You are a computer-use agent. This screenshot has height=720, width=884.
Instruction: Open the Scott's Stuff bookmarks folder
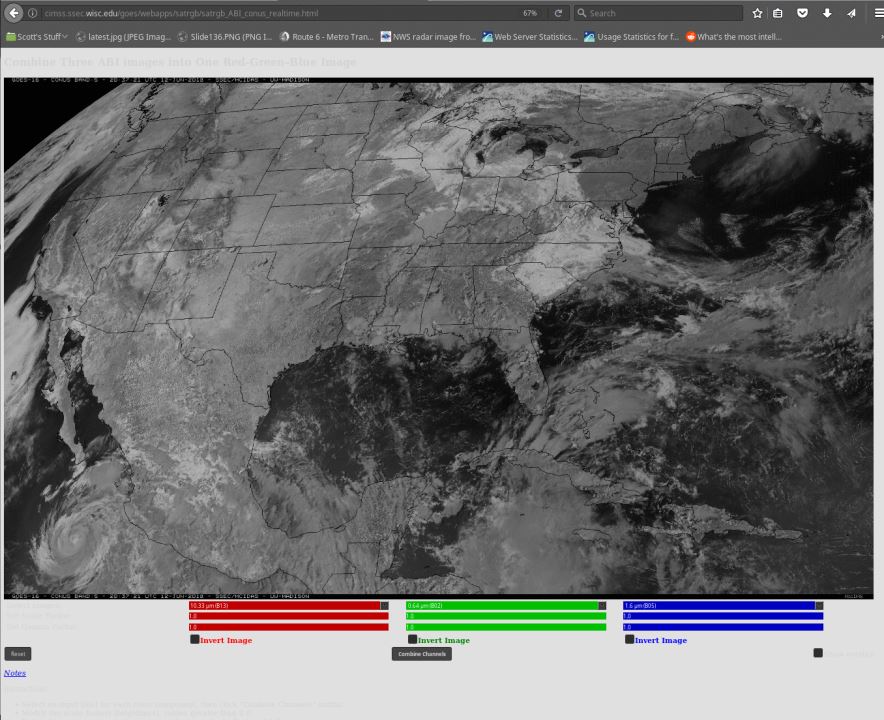(37, 37)
